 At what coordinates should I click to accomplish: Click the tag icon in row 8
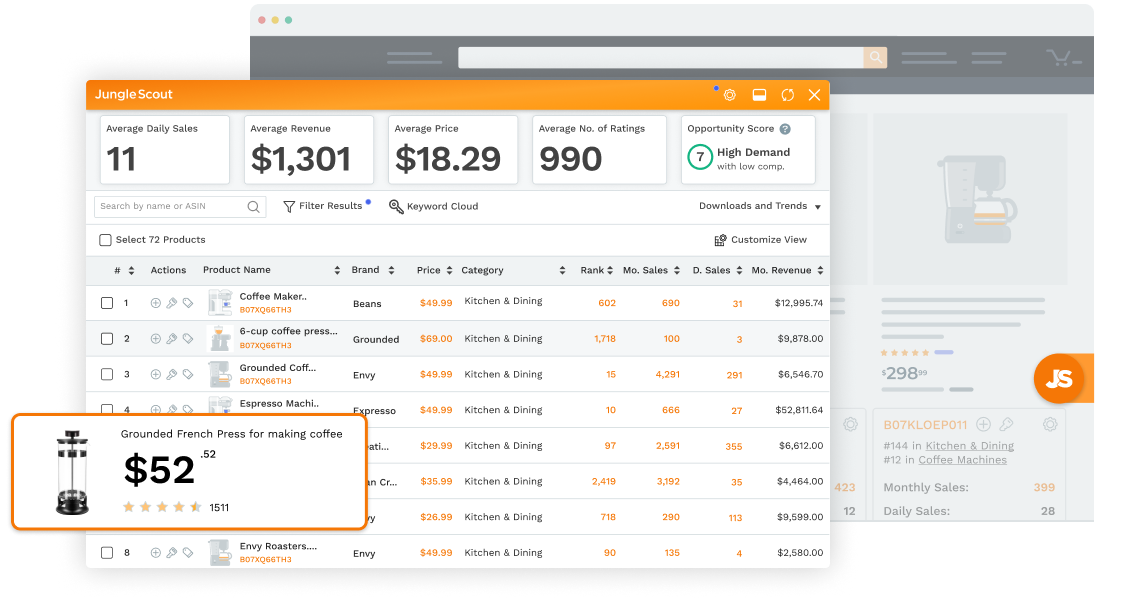188,553
